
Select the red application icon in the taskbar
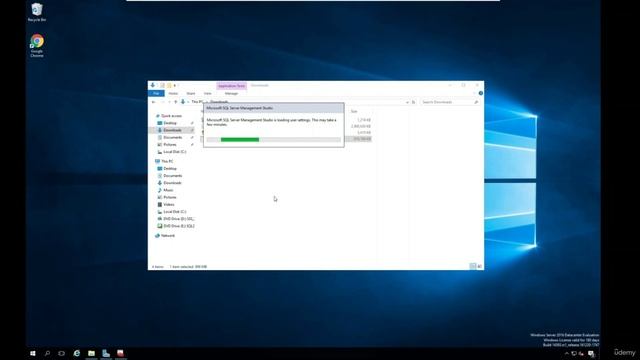tap(120, 353)
